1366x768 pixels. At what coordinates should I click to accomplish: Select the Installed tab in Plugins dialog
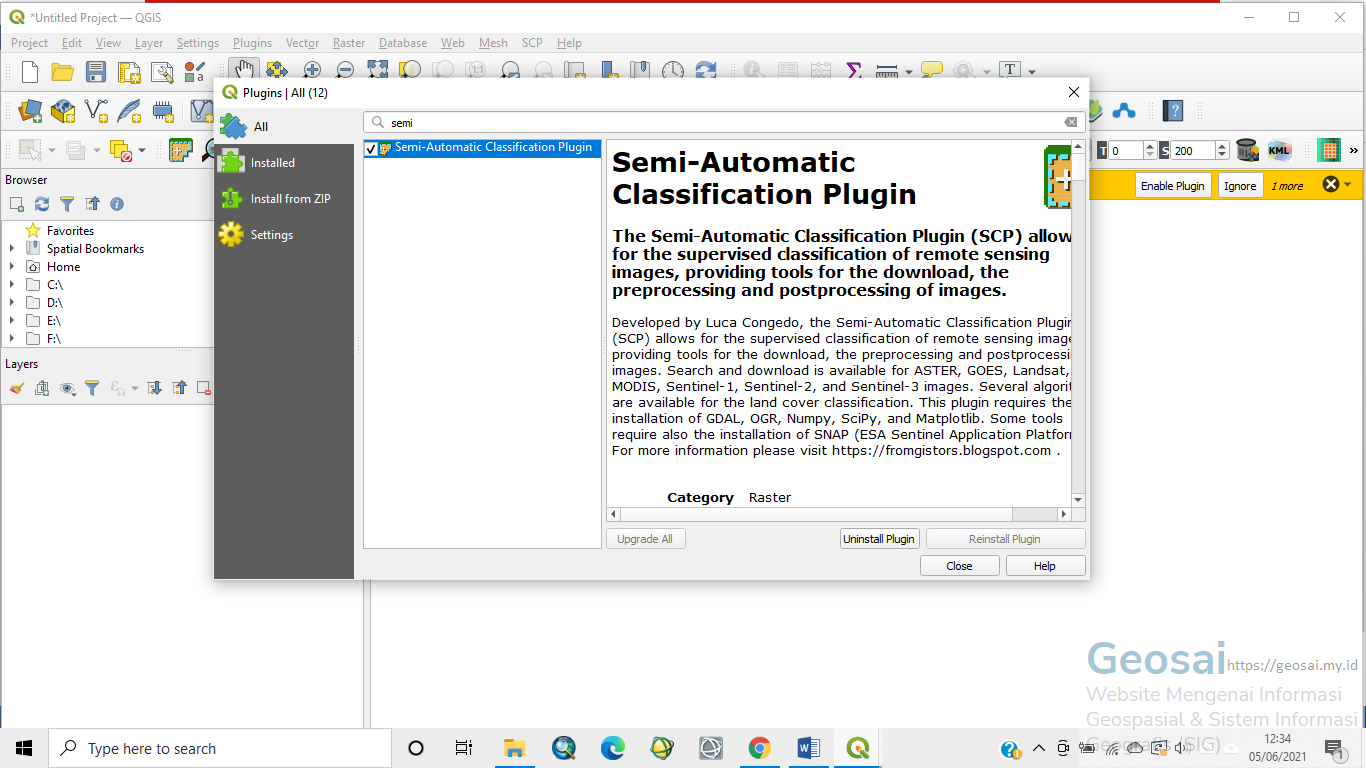click(x=284, y=163)
